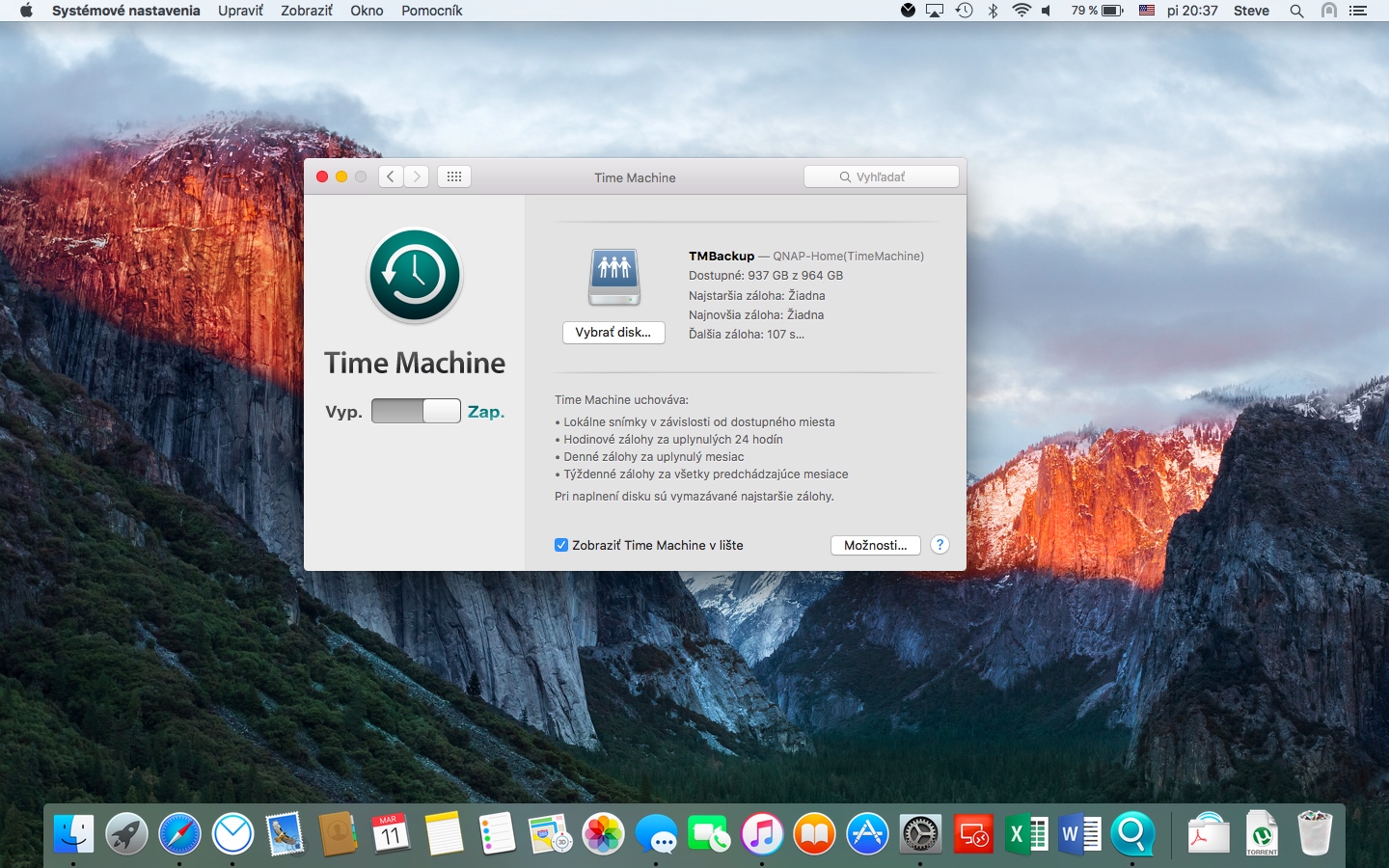Toggle the Time Machine Vyp./Zap. switch
This screenshot has width=1389, height=868.
pos(416,411)
